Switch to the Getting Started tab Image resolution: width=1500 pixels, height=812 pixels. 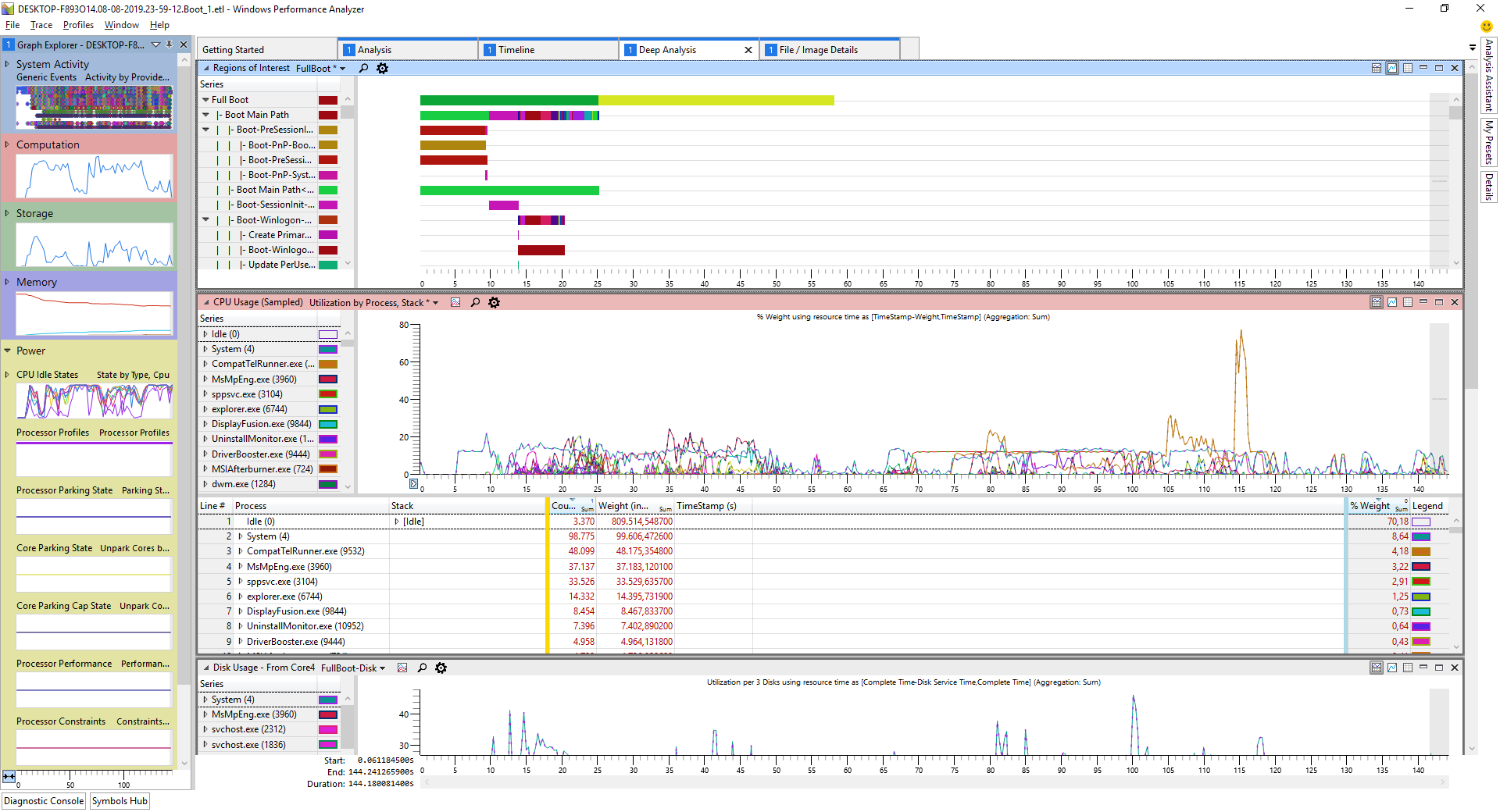(266, 50)
